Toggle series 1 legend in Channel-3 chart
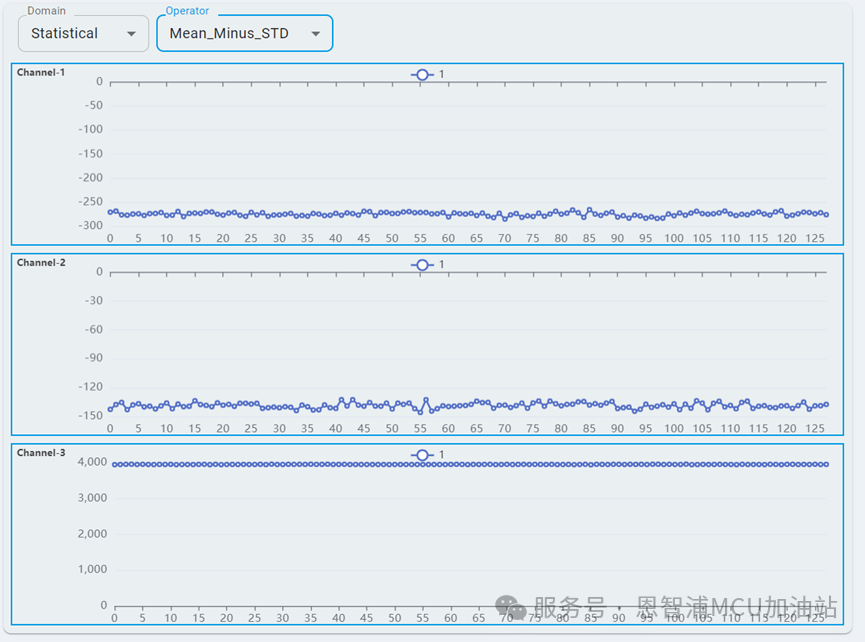The width and height of the screenshot is (865, 642). (428, 455)
